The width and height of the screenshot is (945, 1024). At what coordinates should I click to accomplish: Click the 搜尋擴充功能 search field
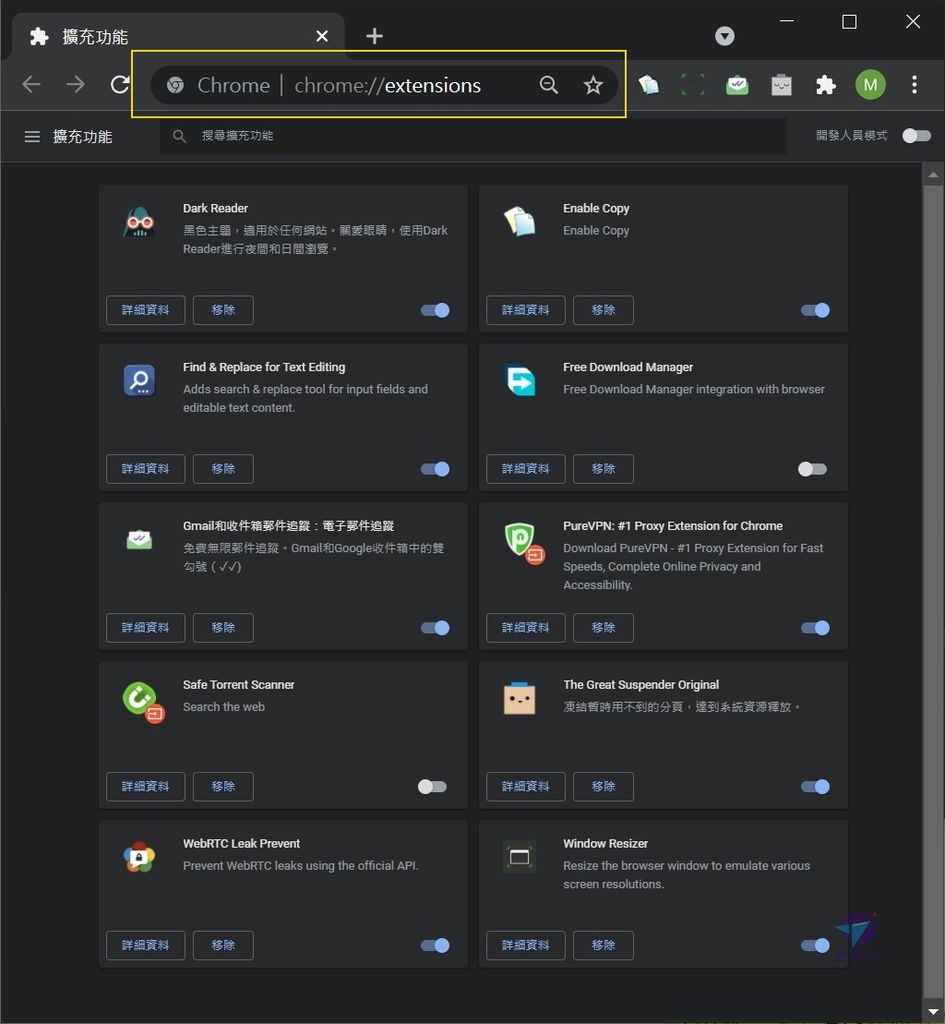[x=473, y=136]
